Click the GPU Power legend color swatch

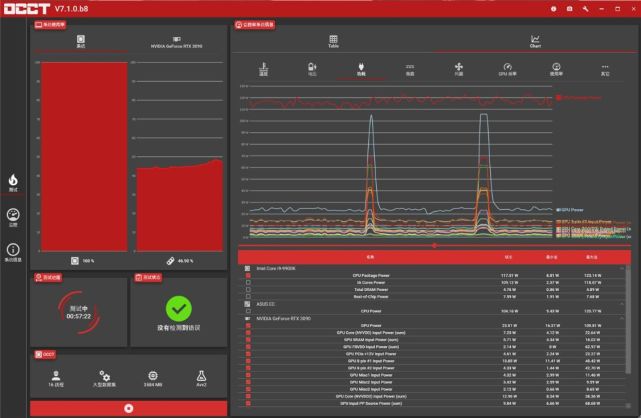tap(558, 210)
